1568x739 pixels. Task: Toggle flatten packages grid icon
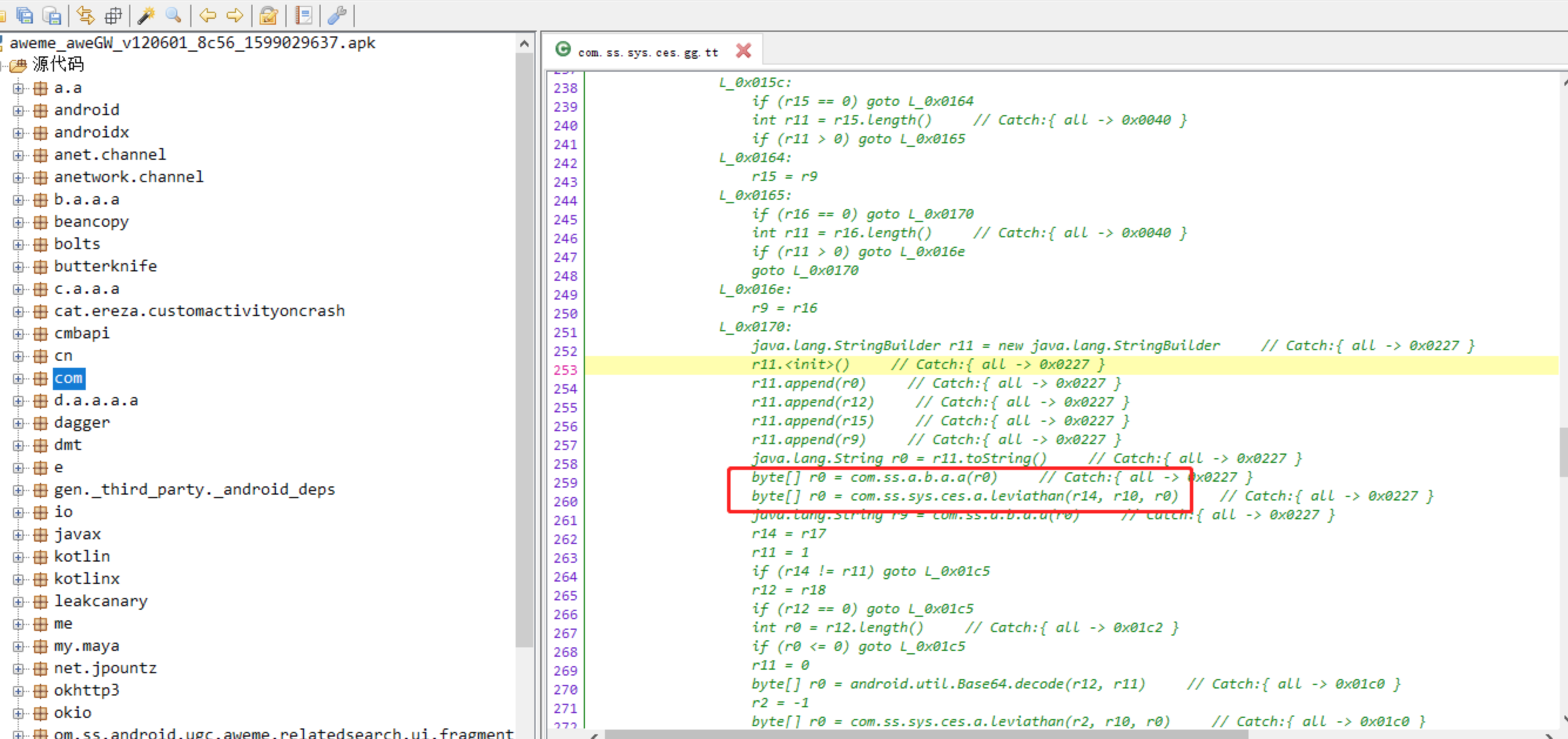tap(113, 15)
